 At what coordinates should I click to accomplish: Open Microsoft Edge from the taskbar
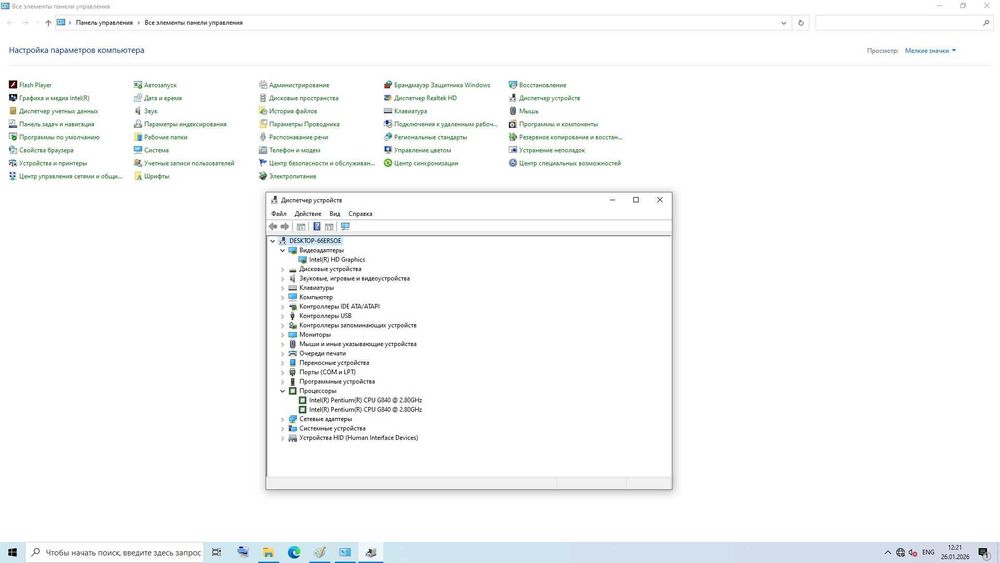(x=294, y=552)
